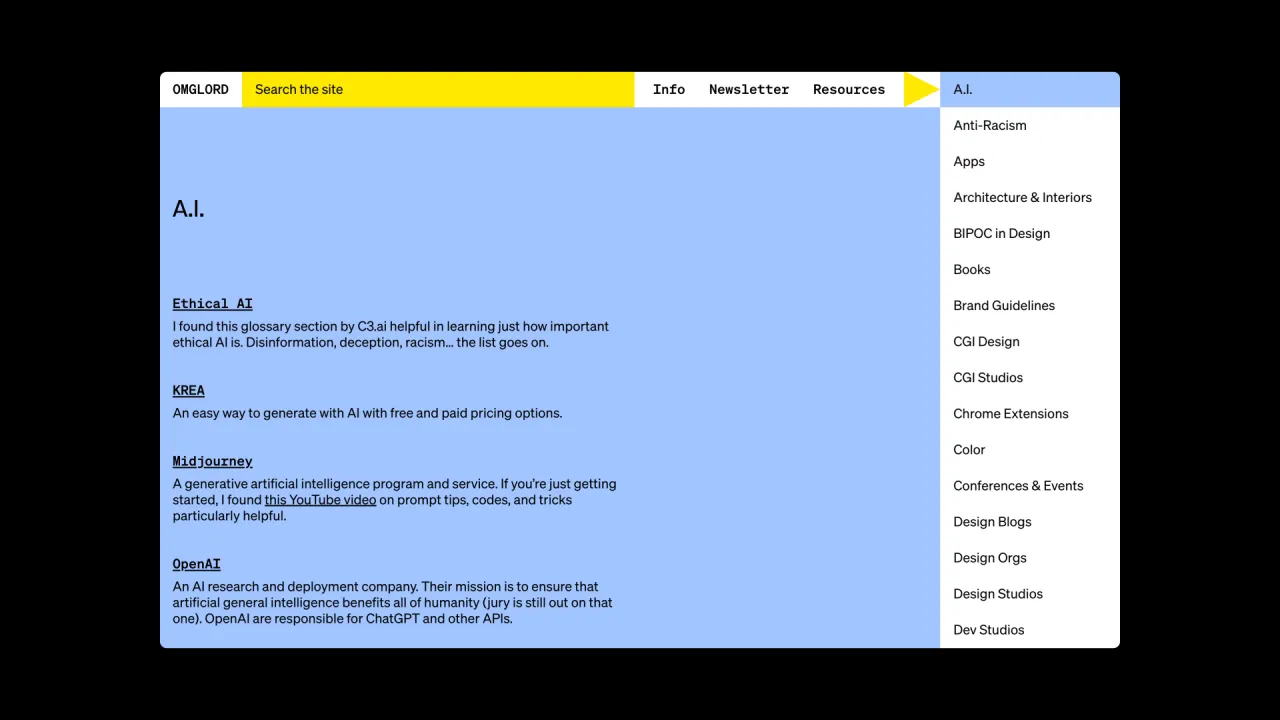Focus the Search the site field

[x=438, y=89]
